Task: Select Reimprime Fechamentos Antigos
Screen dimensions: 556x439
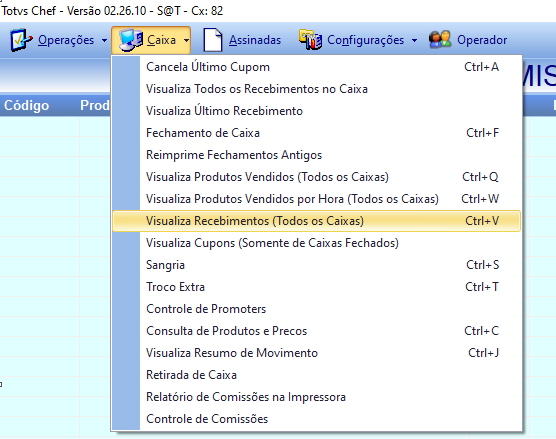Action: pyautogui.click(x=317, y=155)
